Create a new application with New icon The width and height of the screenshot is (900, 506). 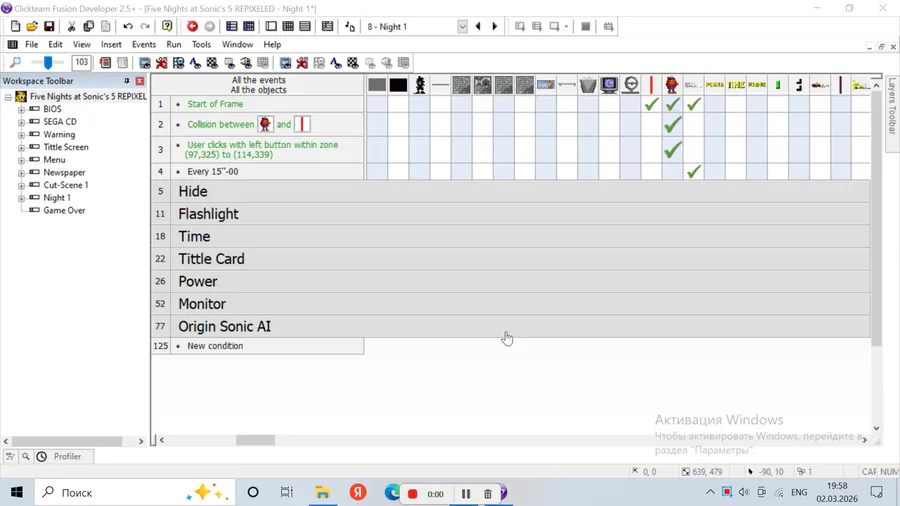tap(15, 26)
